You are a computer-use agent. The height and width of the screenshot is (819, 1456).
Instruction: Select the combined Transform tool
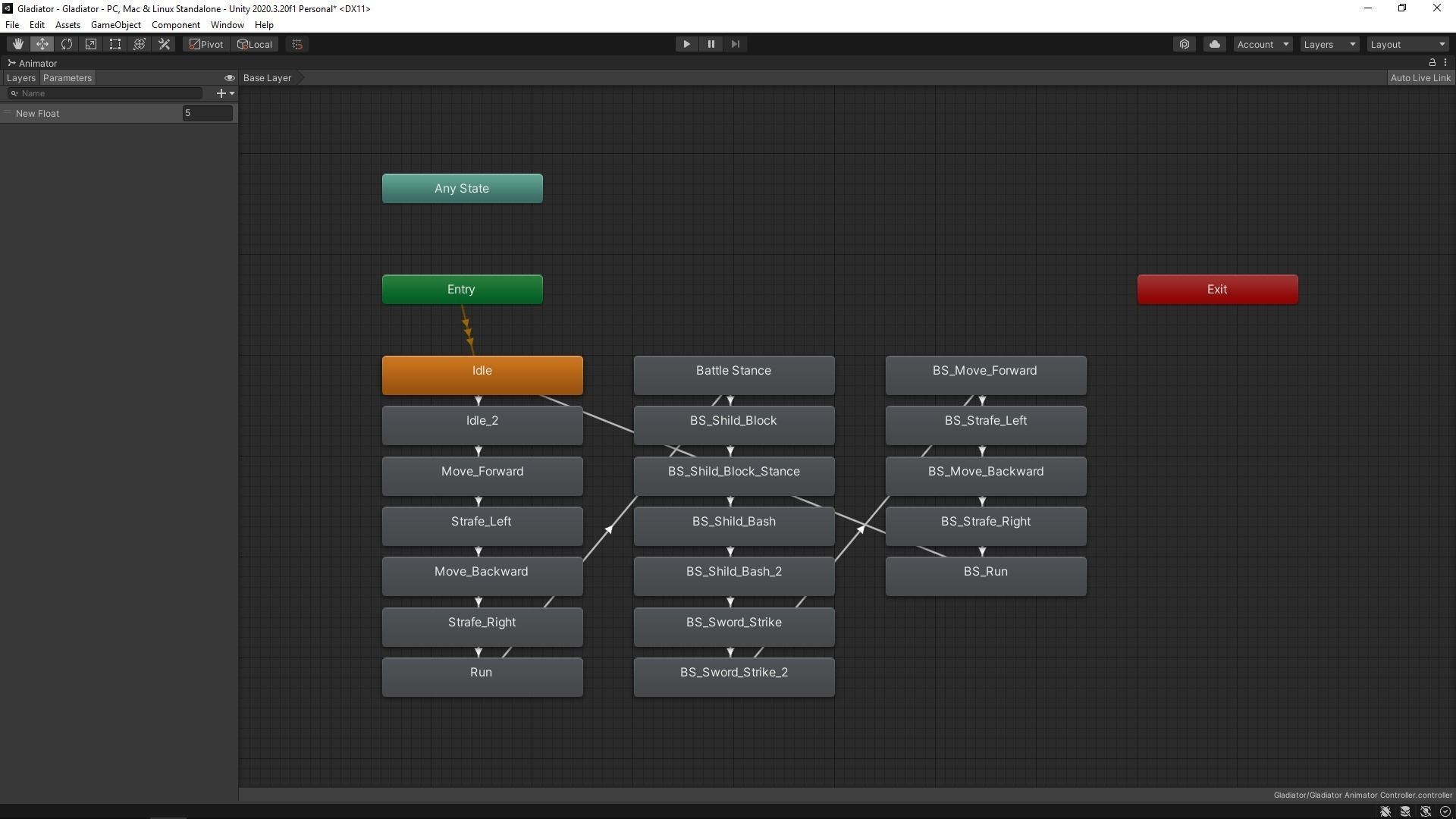coord(140,44)
